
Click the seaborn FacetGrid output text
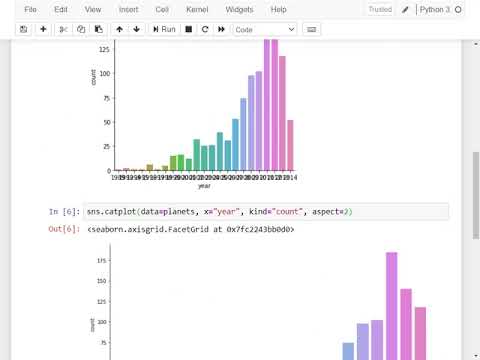pos(191,229)
